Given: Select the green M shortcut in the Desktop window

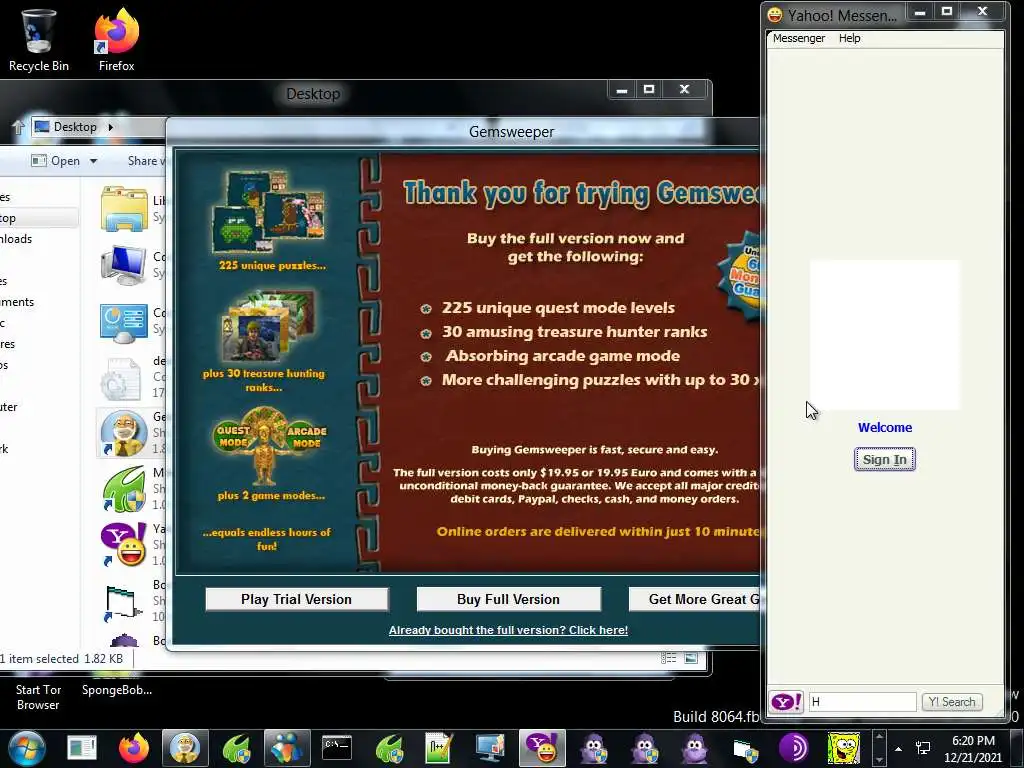Looking at the screenshot, I should pos(124,489).
